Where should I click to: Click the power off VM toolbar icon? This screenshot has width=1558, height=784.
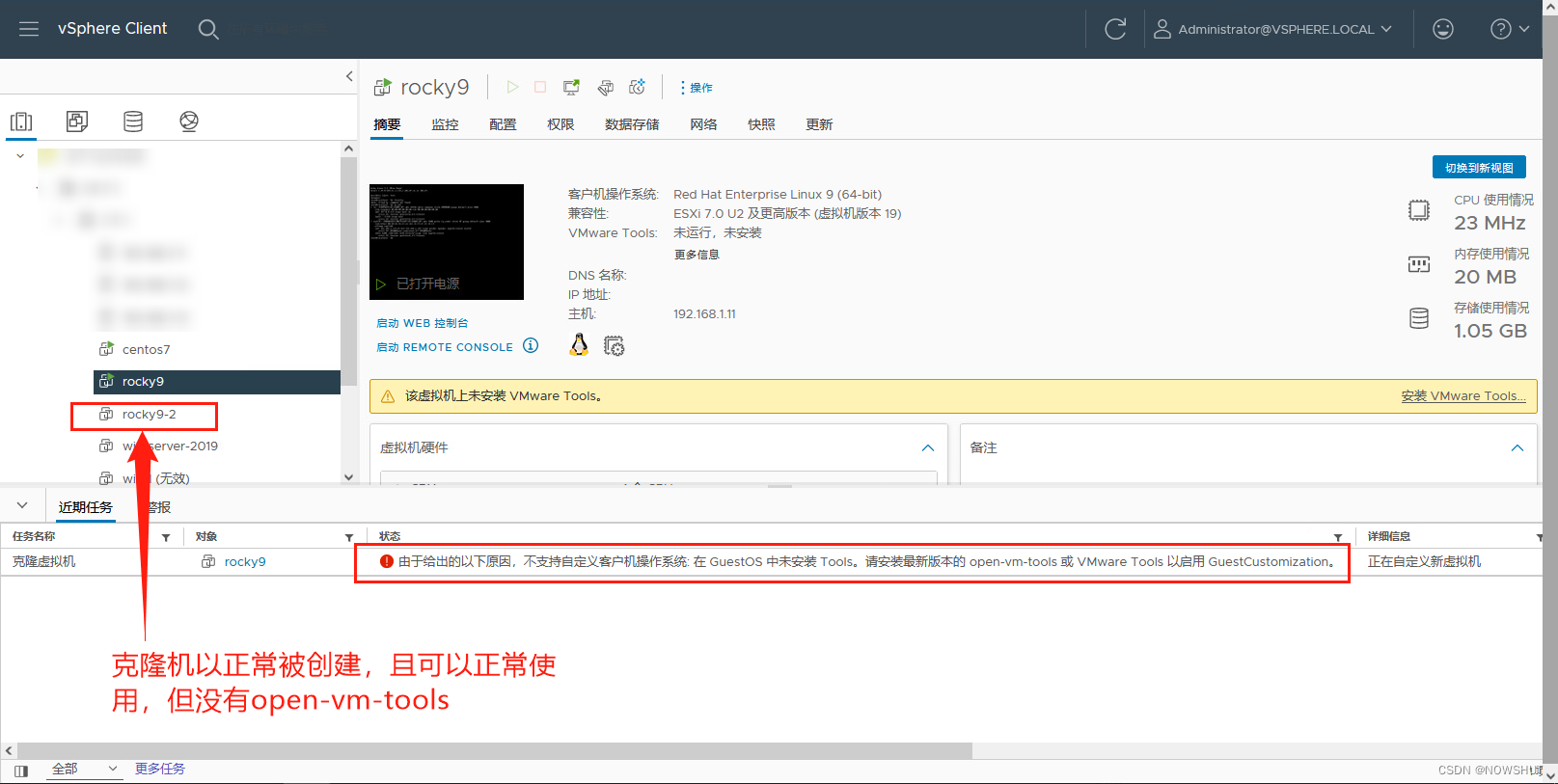tap(540, 87)
